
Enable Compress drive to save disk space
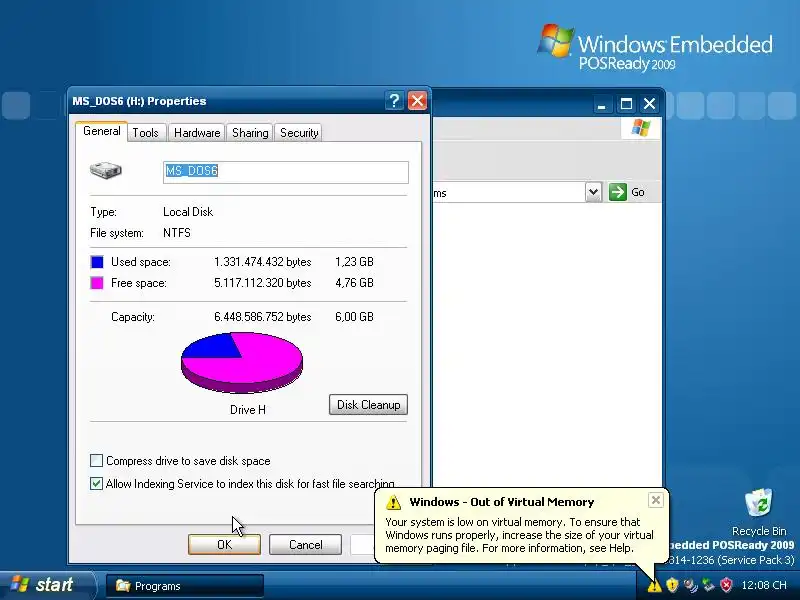(96, 461)
